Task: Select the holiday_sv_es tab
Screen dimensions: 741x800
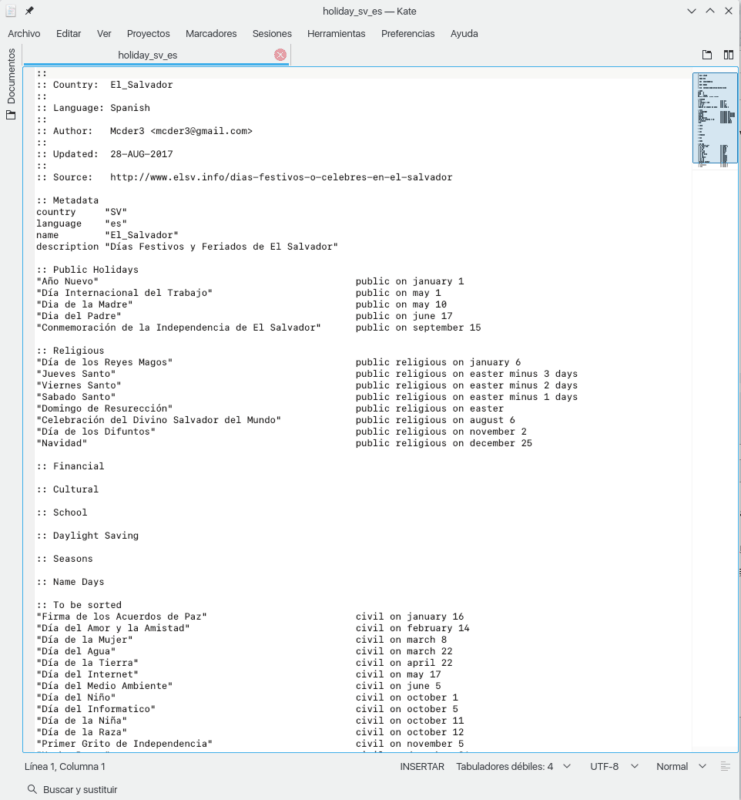Action: pyautogui.click(x=147, y=55)
